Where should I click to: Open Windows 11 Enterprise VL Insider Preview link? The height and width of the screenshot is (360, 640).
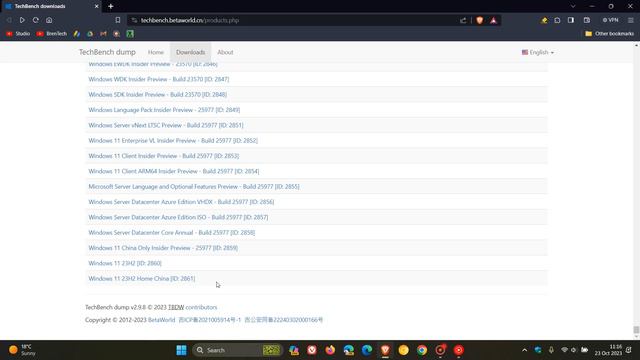(173, 140)
